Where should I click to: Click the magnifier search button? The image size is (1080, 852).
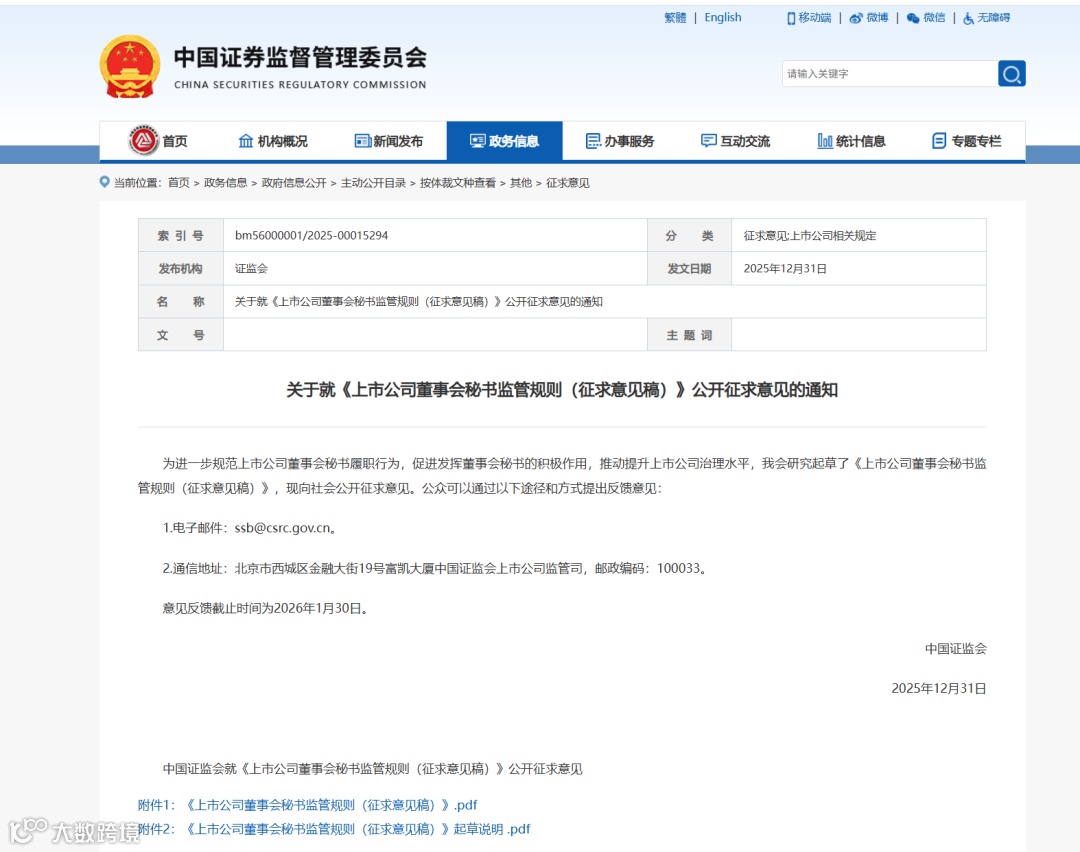tap(1011, 74)
